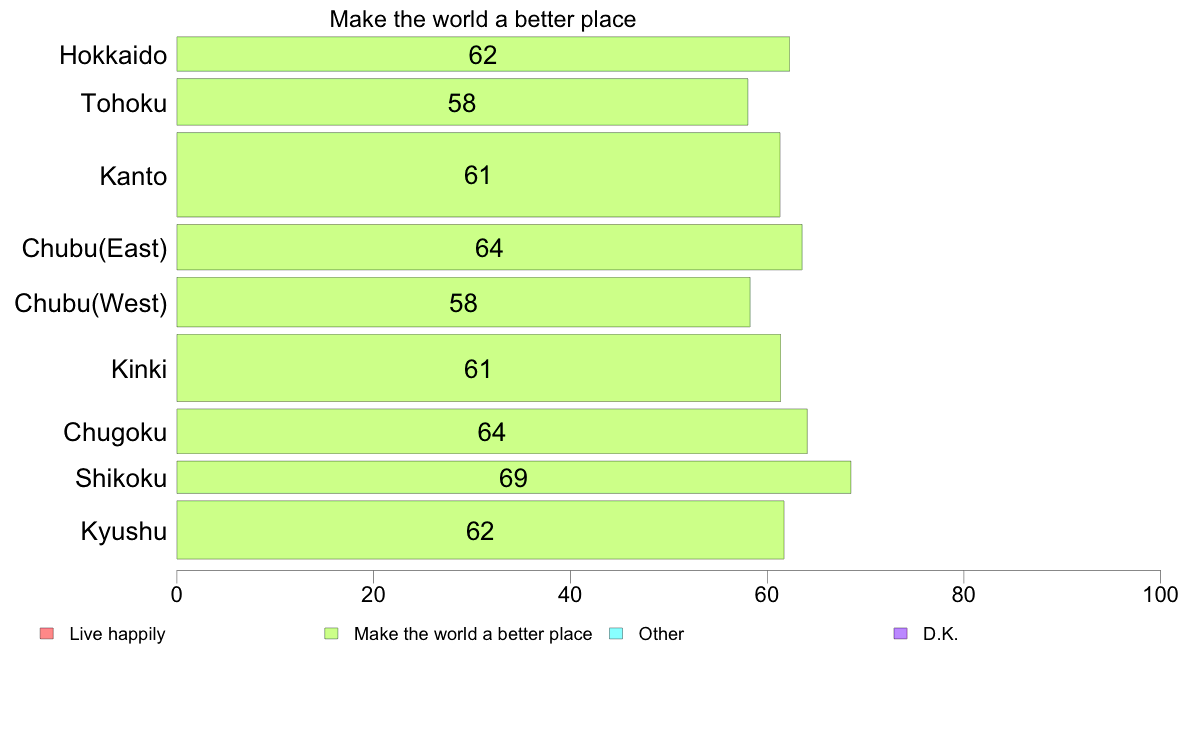Click the Chugoku bar labeled 64
Screen dimensions: 1188x736
[492, 431]
